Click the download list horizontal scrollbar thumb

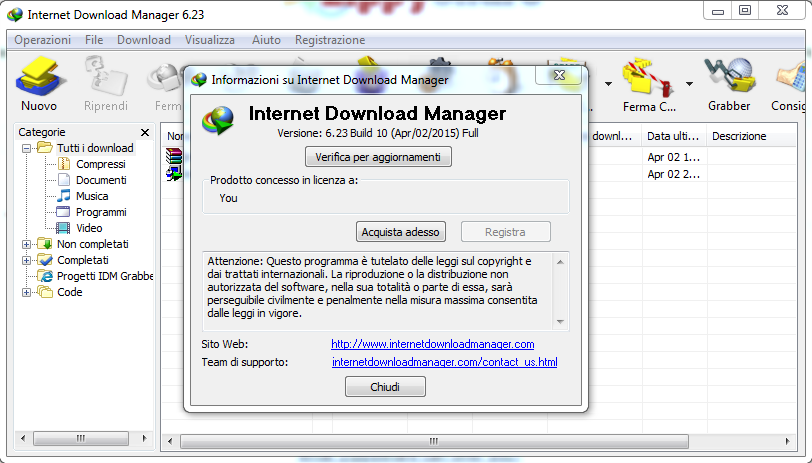pyautogui.click(x=434, y=441)
